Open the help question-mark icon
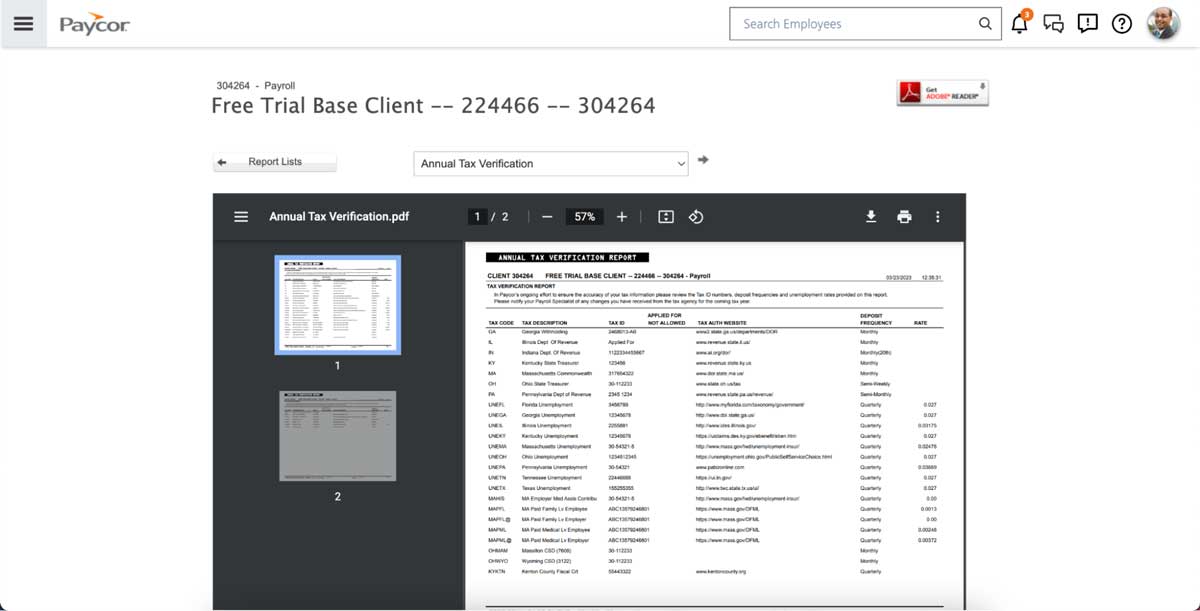Viewport: 1200px width, 611px height. tap(1121, 23)
